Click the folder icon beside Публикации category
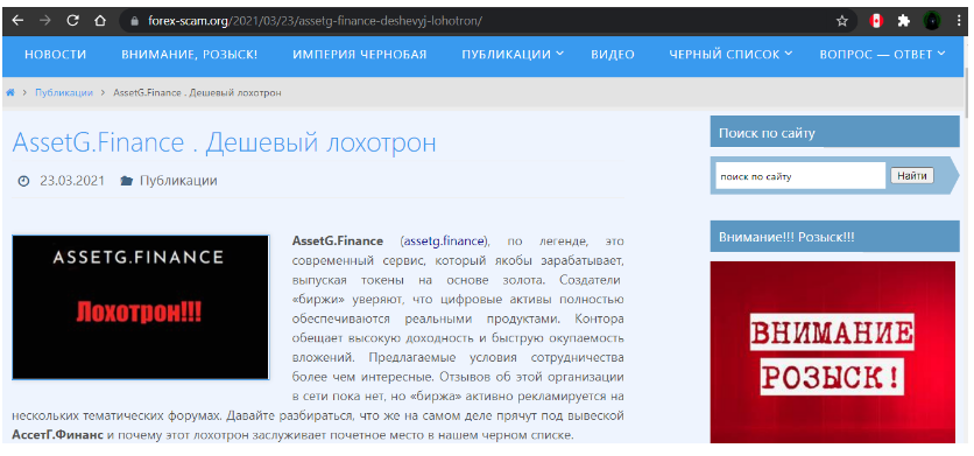Image resolution: width=974 pixels, height=456 pixels. [x=126, y=181]
